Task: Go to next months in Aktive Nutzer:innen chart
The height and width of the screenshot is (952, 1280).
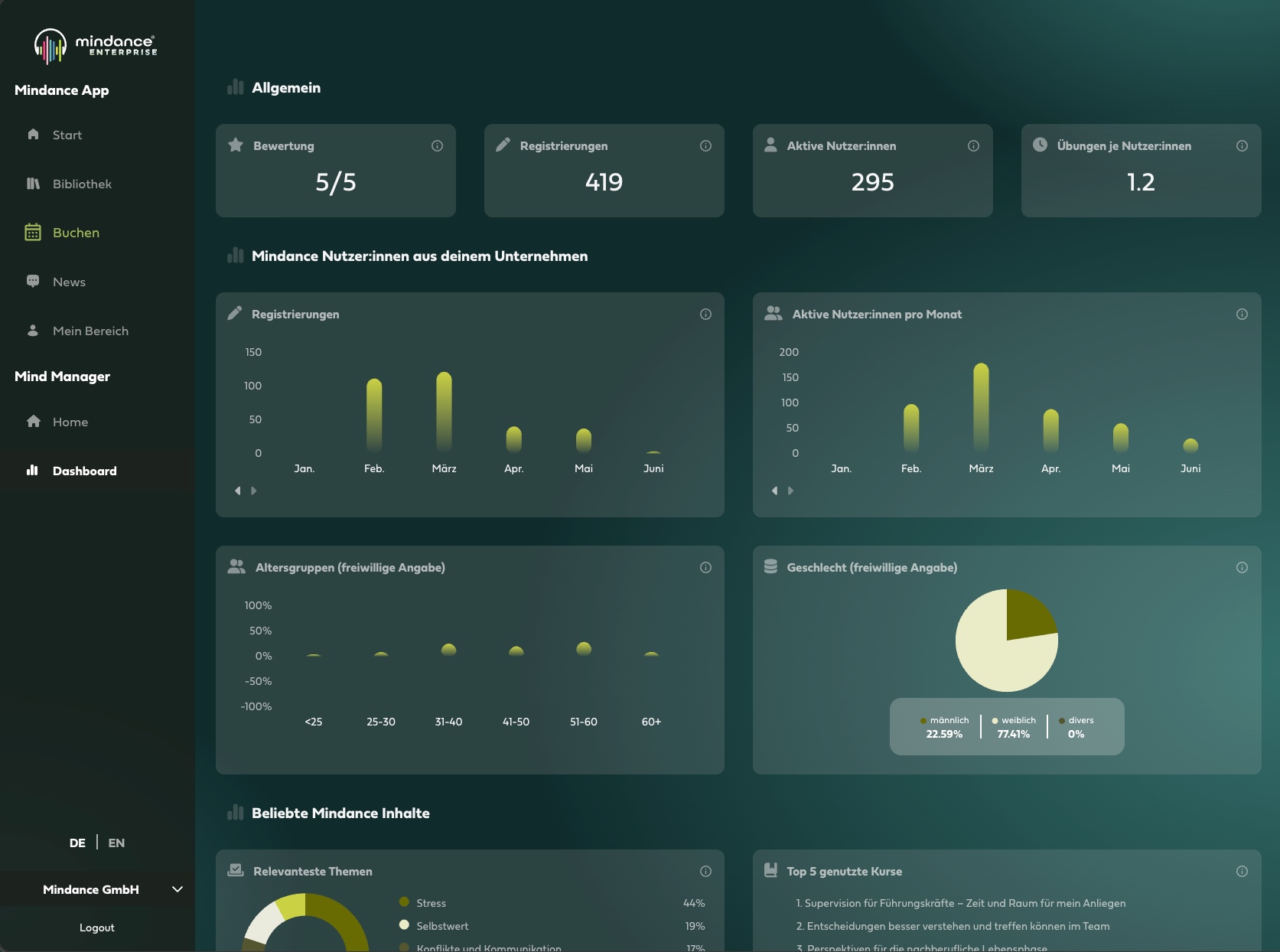Action: click(791, 491)
